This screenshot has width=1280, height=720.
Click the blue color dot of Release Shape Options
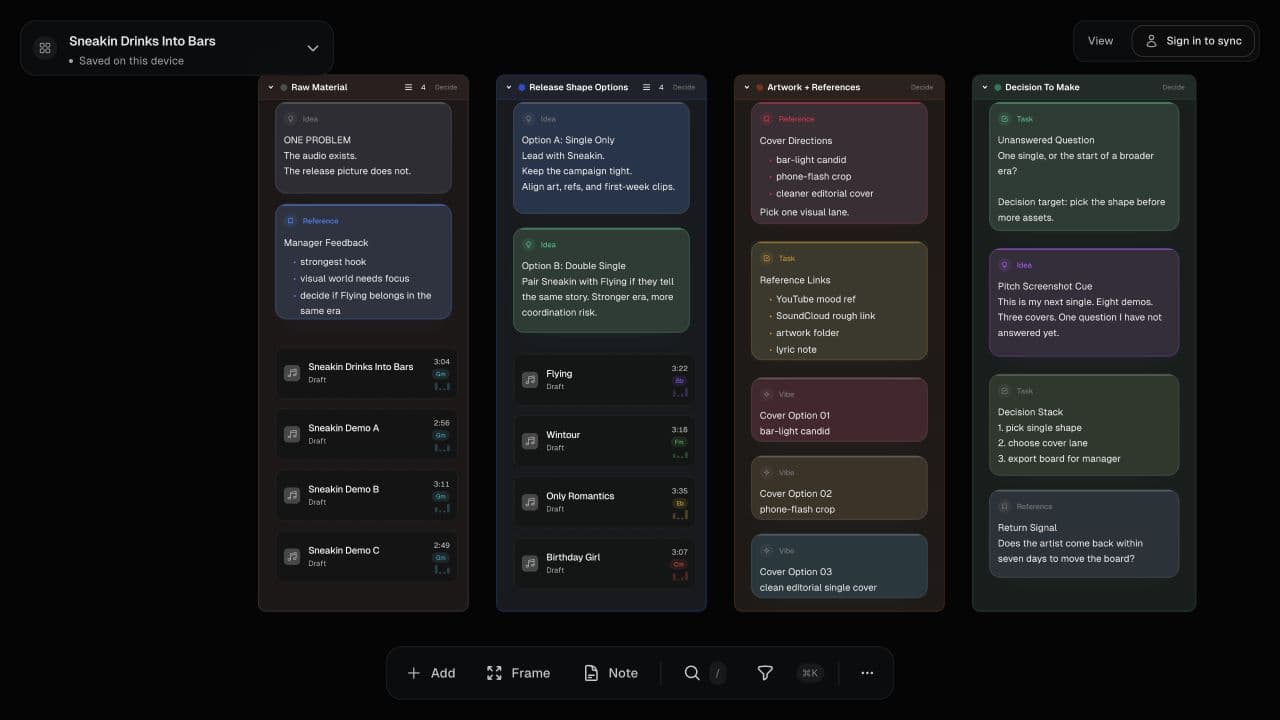pos(522,87)
